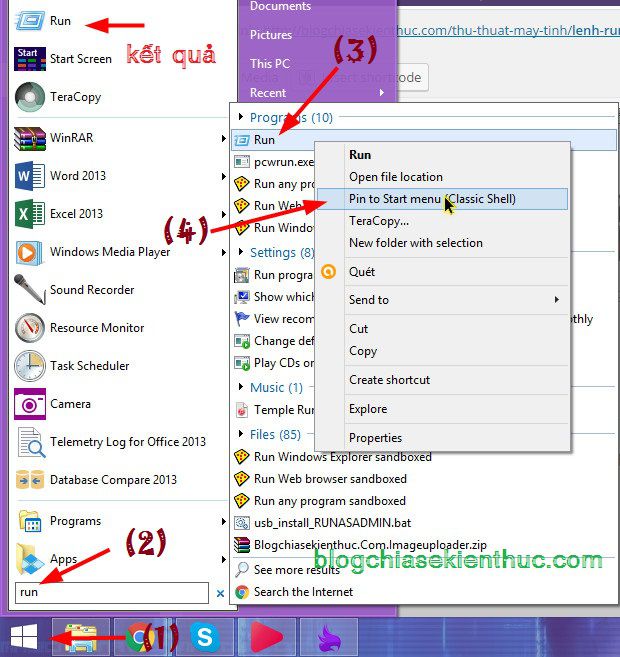Open the pinned Run icon in Start menu
This screenshot has width=620, height=657.
click(x=30, y=21)
